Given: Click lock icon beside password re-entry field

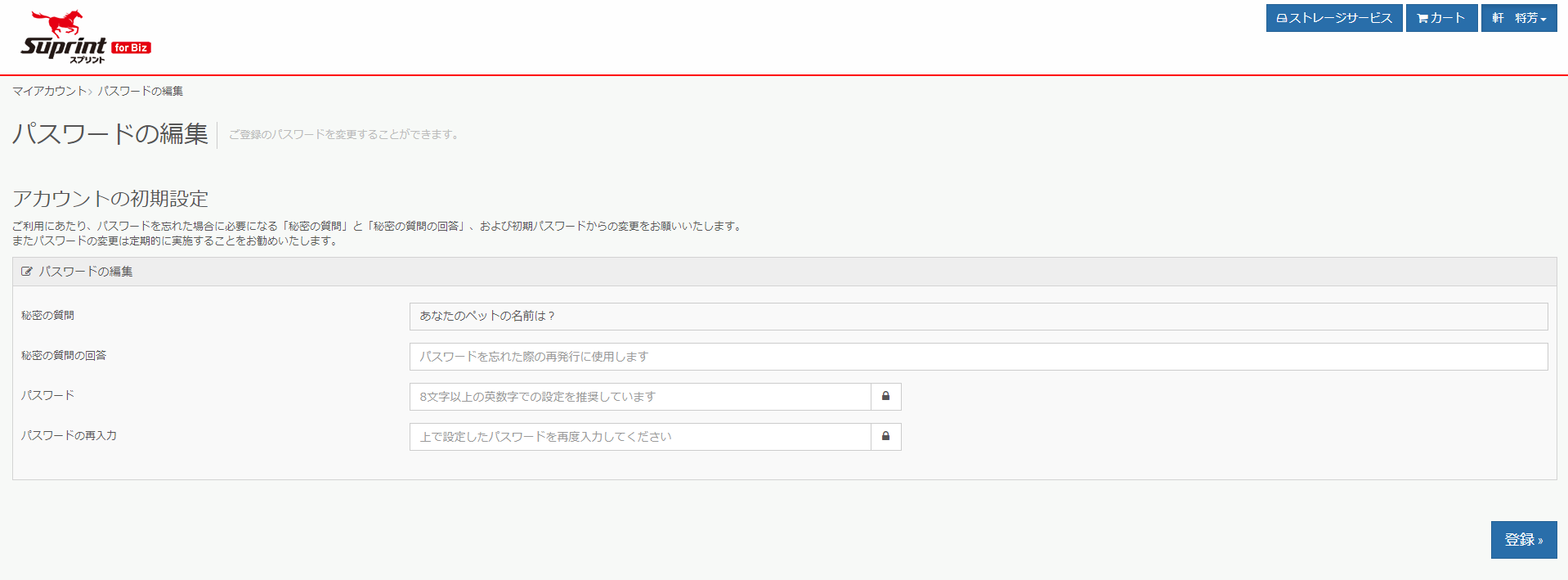Looking at the screenshot, I should (x=885, y=437).
